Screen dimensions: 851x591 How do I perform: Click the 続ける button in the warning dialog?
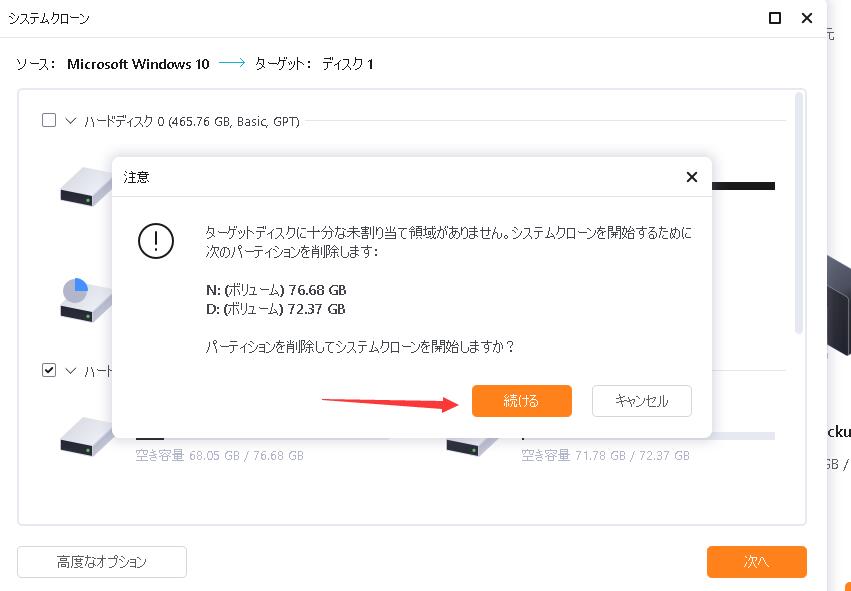point(521,401)
